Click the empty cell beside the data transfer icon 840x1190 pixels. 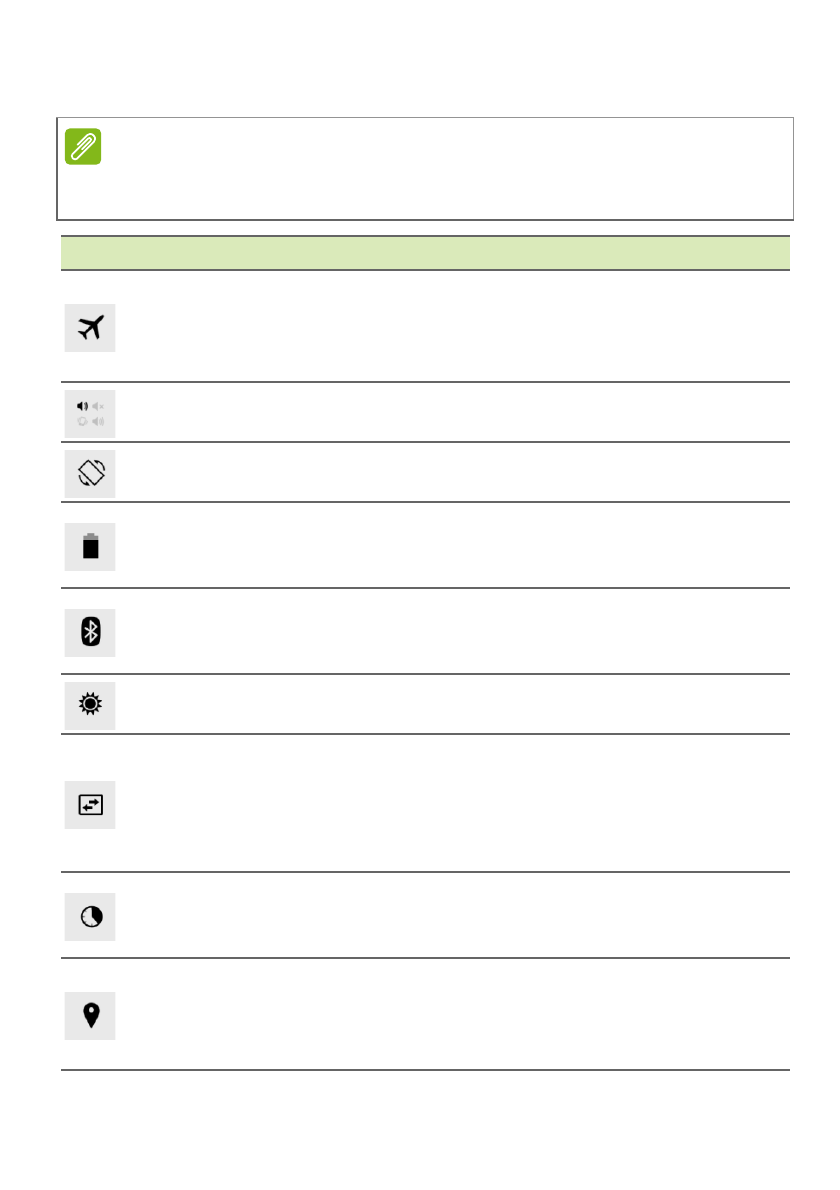pyautogui.click(x=450, y=804)
